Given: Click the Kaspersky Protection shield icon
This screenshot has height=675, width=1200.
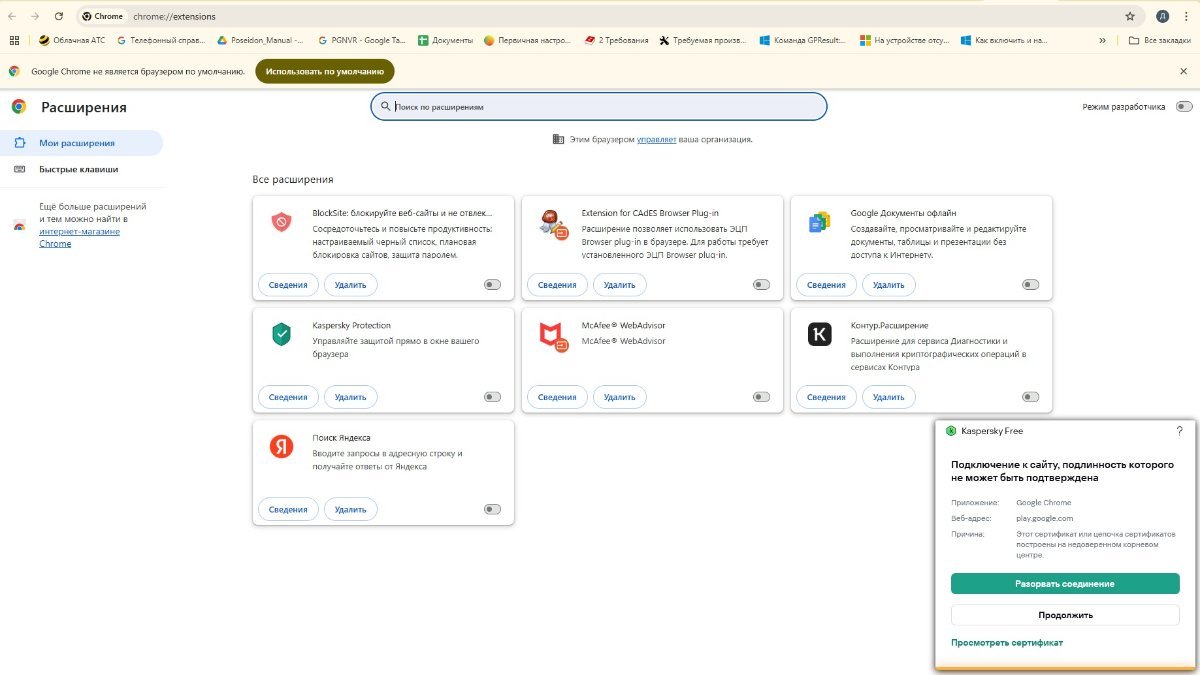Looking at the screenshot, I should pos(281,334).
